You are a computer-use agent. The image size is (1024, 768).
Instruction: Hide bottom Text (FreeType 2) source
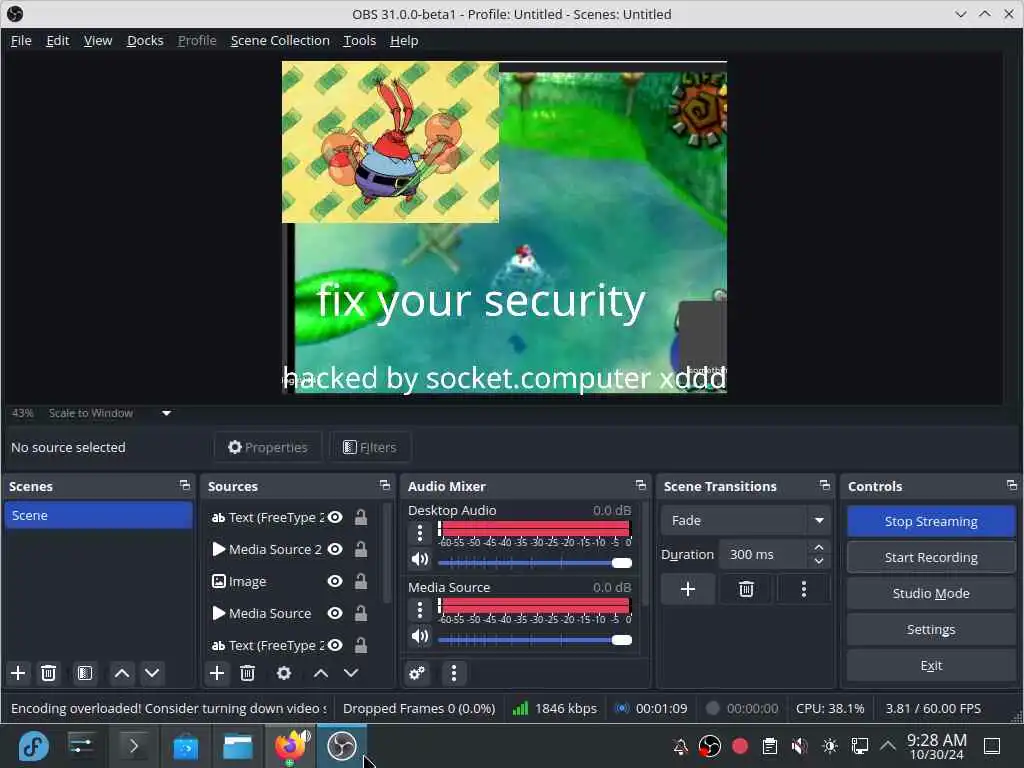(x=335, y=645)
